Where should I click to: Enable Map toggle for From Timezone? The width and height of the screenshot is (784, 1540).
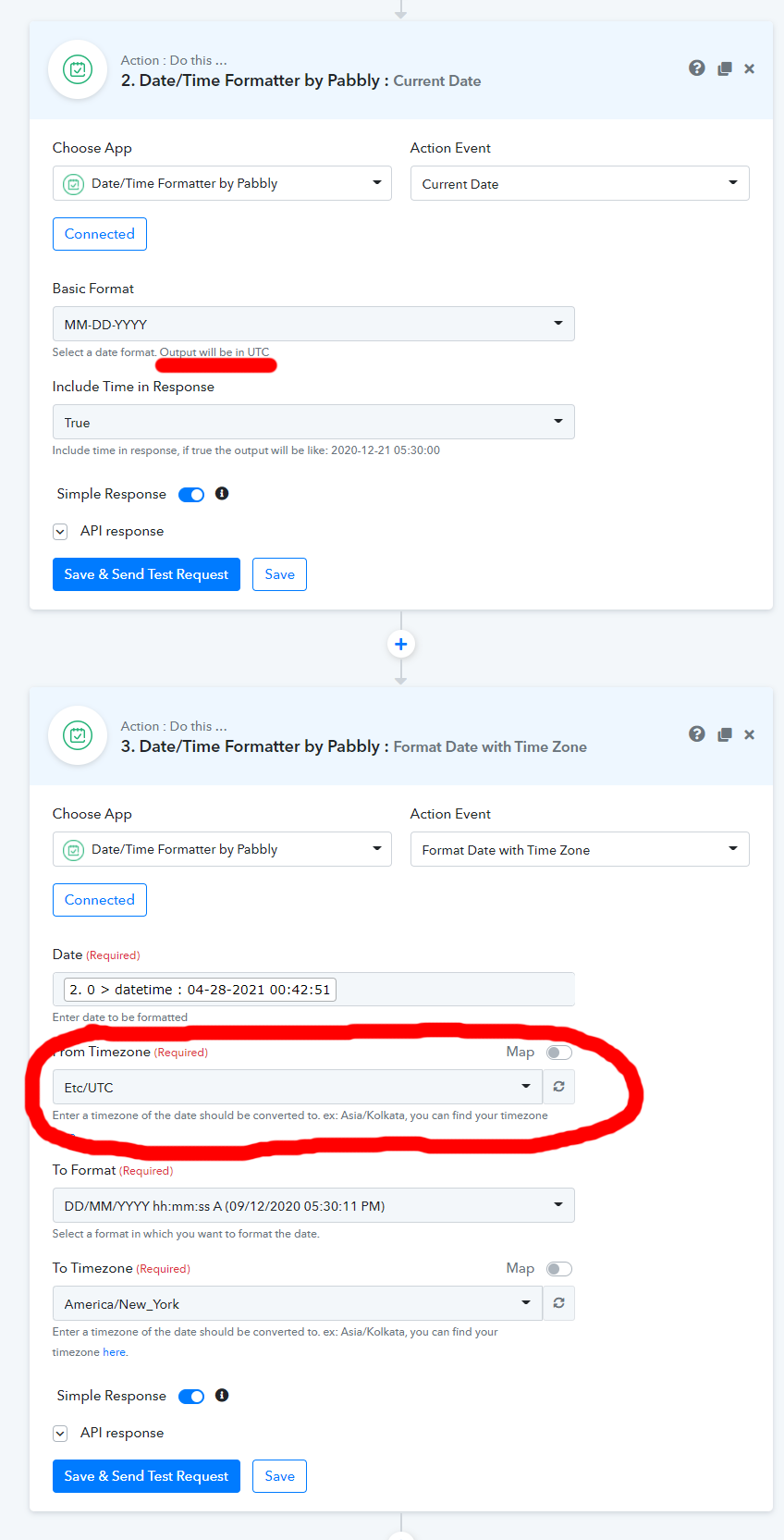pyautogui.click(x=559, y=1052)
